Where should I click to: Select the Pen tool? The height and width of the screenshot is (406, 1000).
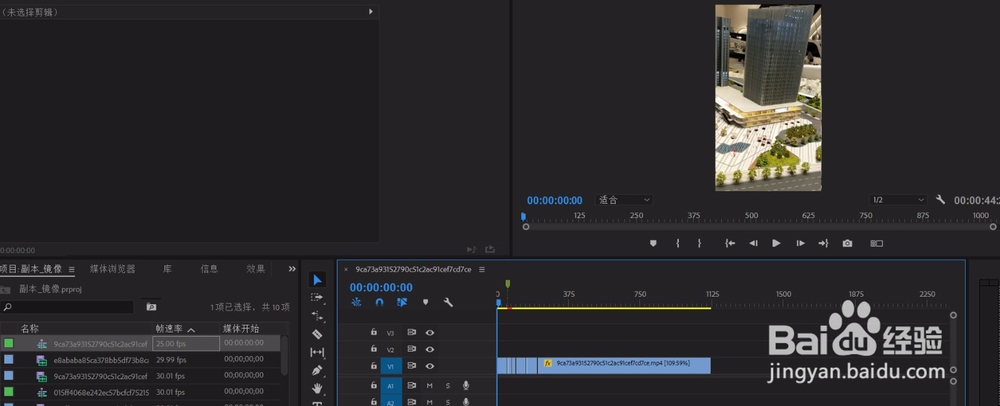pos(317,370)
